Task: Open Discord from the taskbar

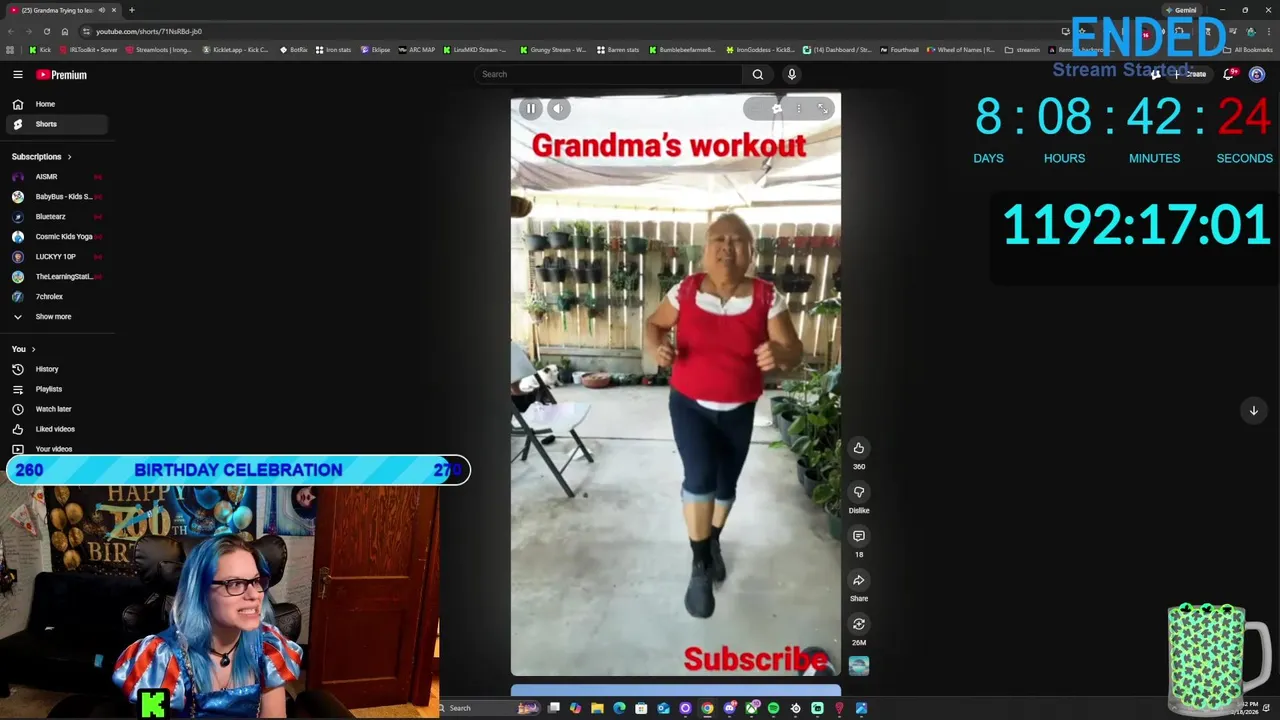Action: point(730,708)
